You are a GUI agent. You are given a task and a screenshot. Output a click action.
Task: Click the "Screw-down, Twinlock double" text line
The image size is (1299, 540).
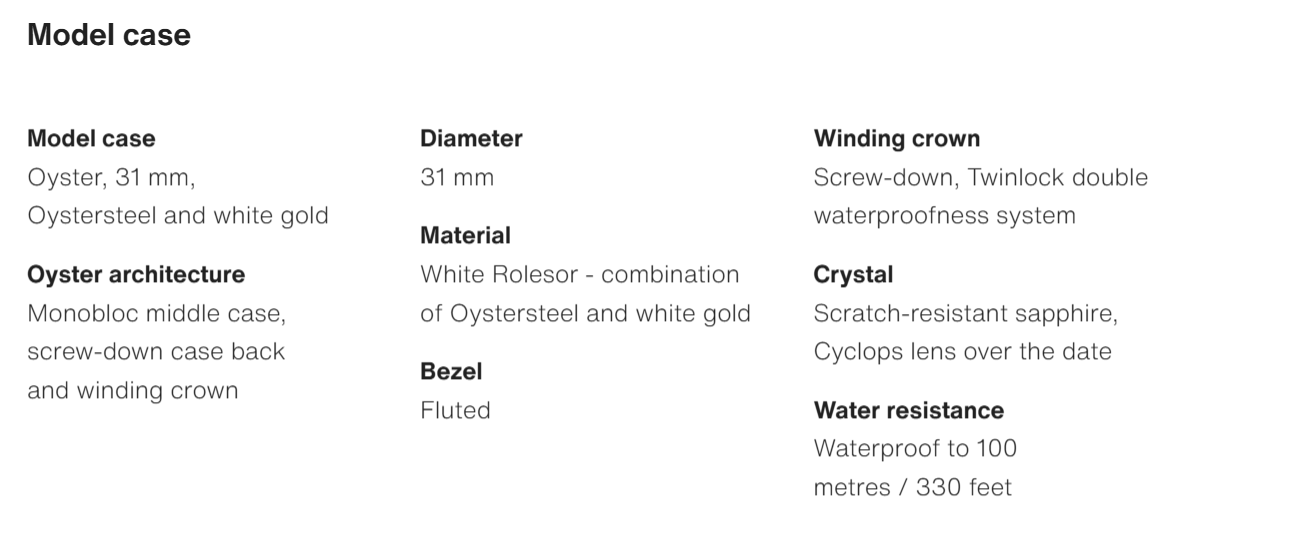(x=981, y=177)
